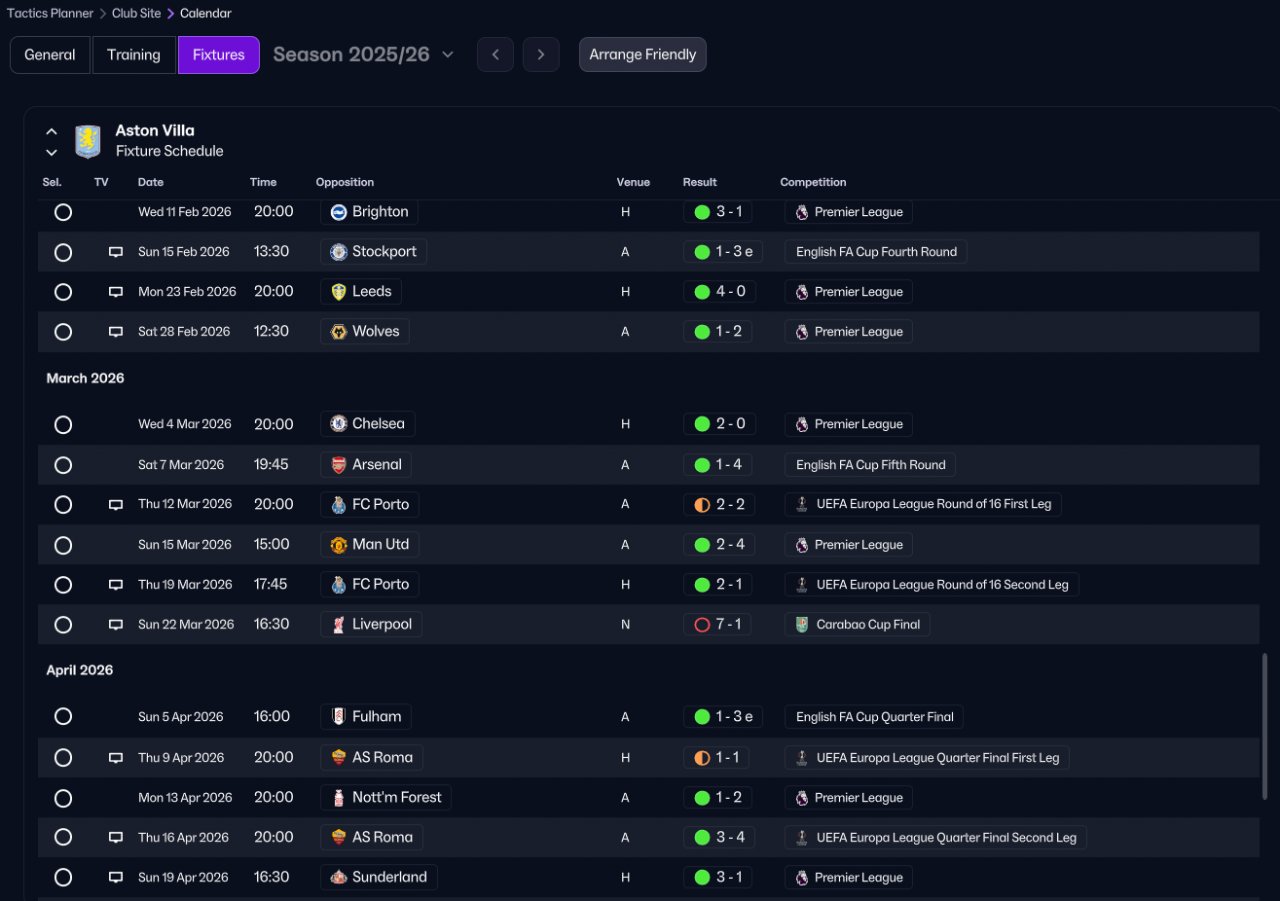The image size is (1280, 901).
Task: Click the TV icon for the Stockport fixture
Action: click(116, 252)
